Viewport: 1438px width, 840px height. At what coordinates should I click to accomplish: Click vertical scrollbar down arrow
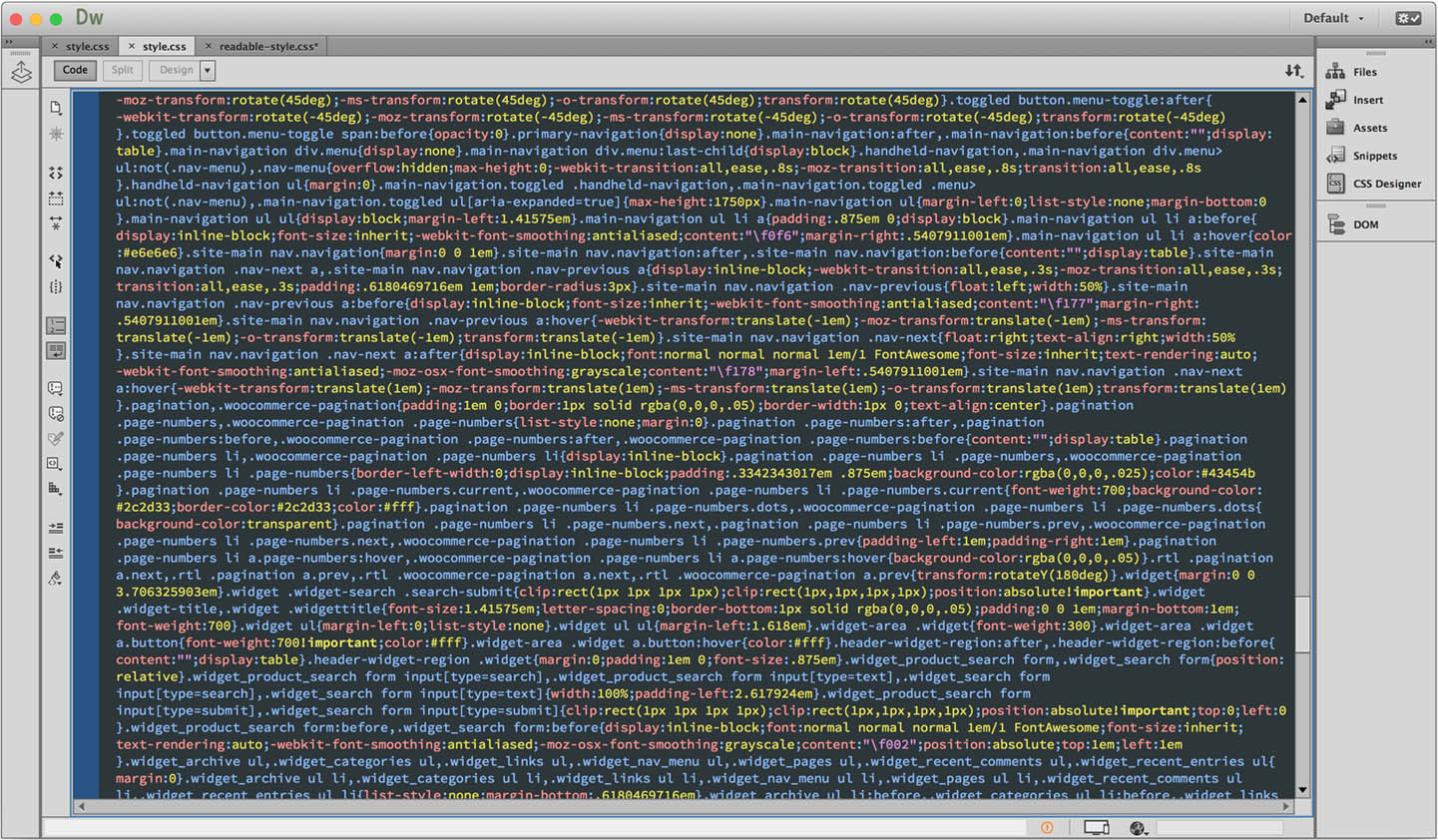pos(1302,791)
